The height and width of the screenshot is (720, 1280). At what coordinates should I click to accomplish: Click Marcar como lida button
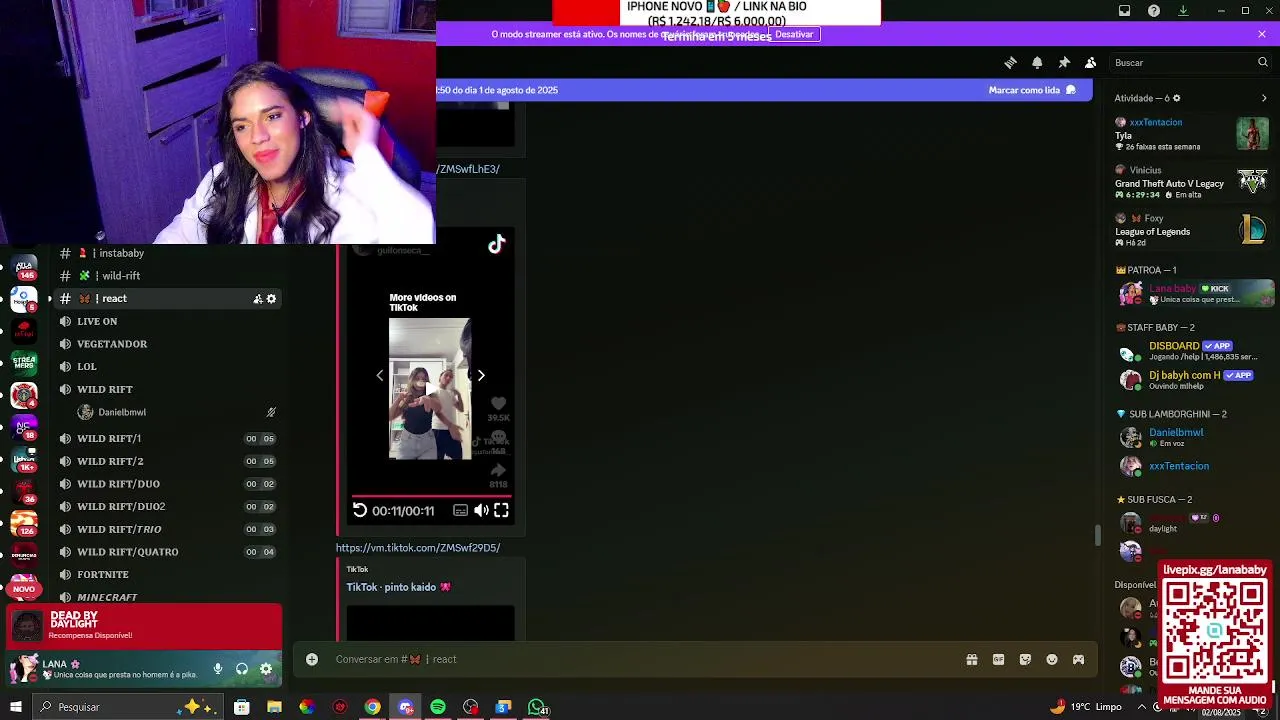(1032, 90)
